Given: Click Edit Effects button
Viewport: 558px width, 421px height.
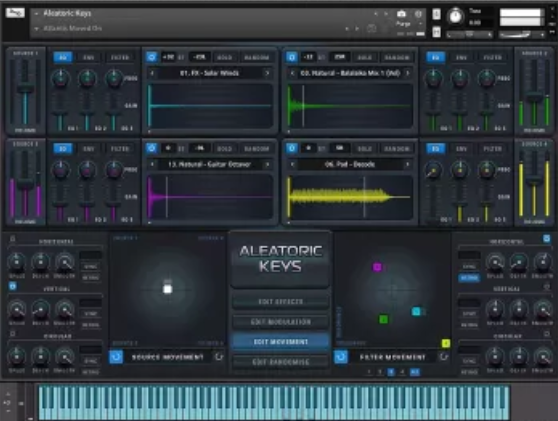Looking at the screenshot, I should coord(280,302).
